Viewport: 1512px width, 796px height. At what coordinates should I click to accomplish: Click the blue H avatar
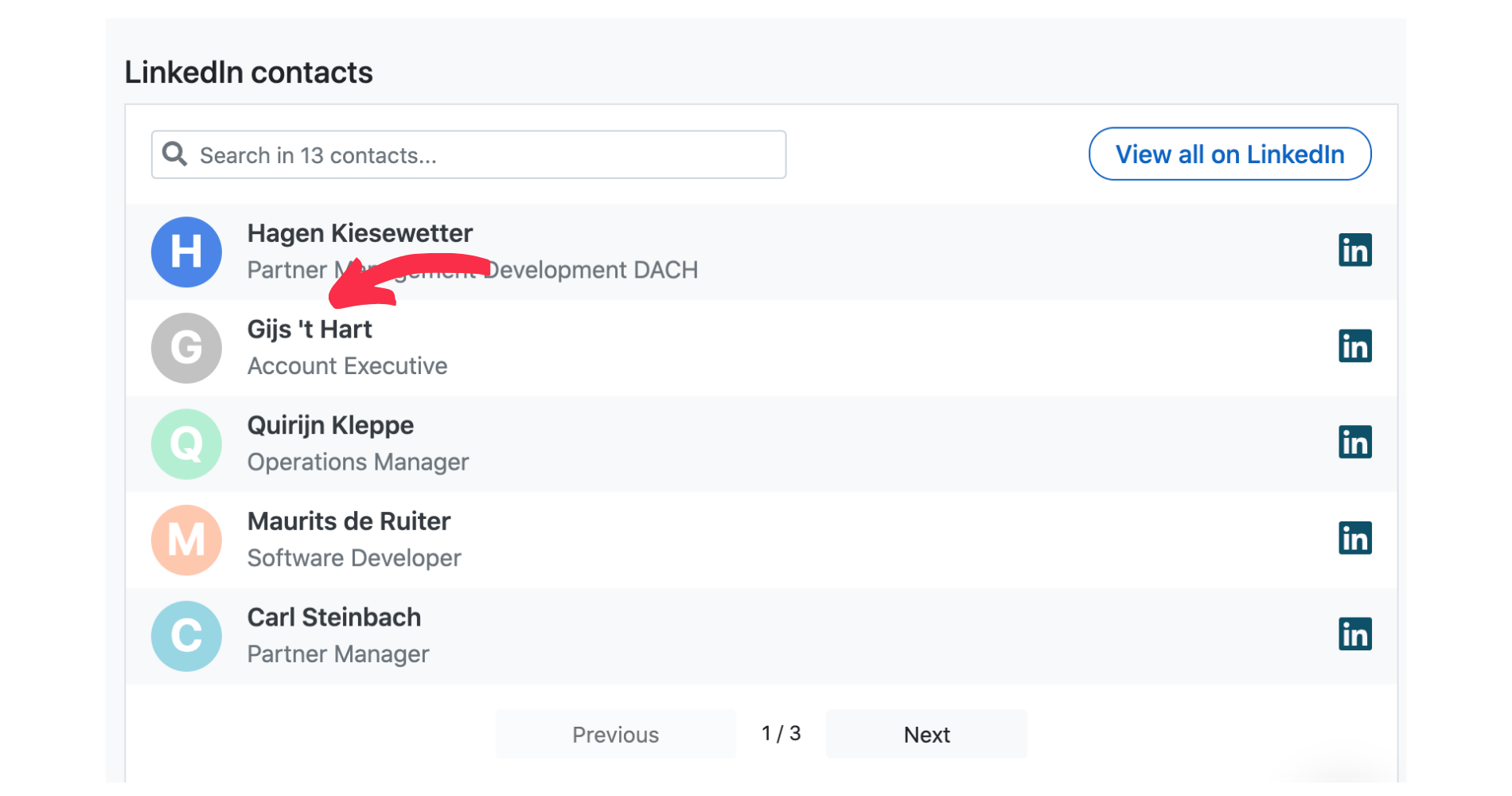[186, 252]
